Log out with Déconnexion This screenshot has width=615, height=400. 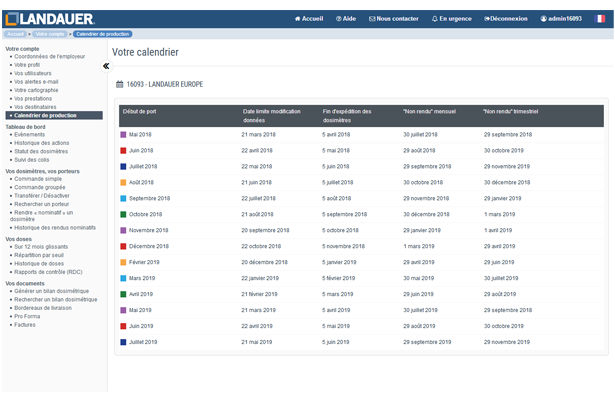coord(504,18)
